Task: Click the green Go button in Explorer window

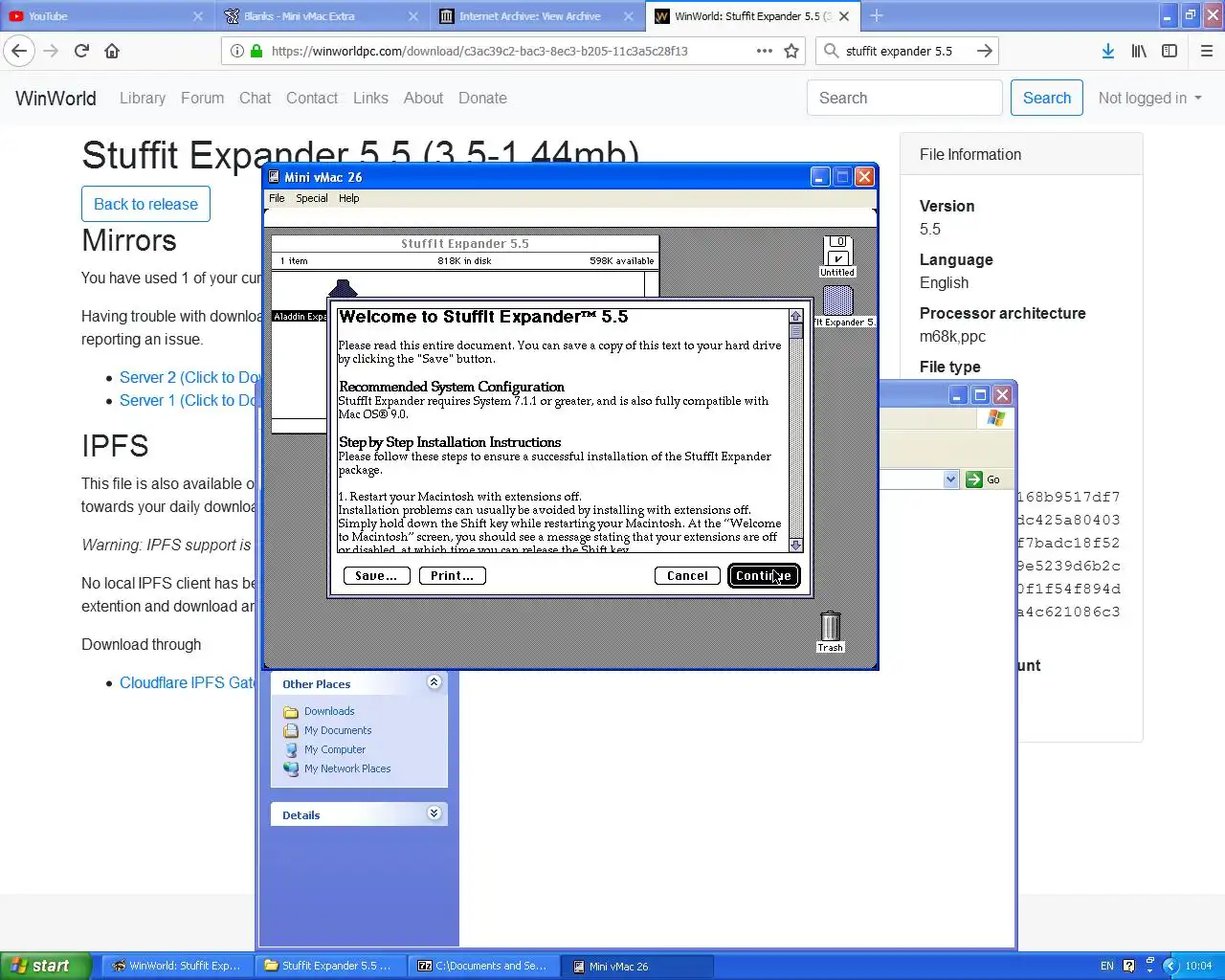Action: coord(984,479)
